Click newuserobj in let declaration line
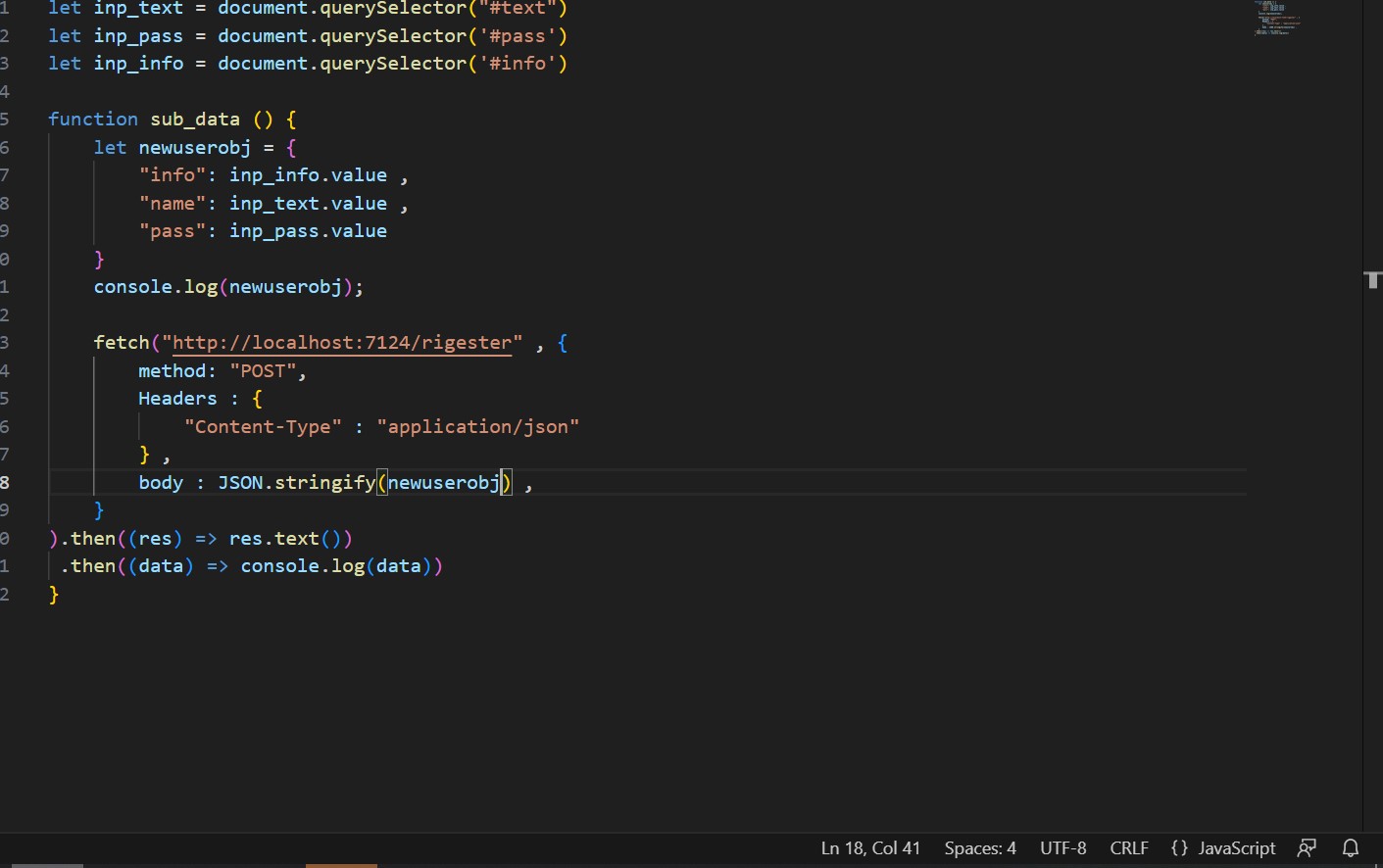1383x868 pixels. pos(195,148)
